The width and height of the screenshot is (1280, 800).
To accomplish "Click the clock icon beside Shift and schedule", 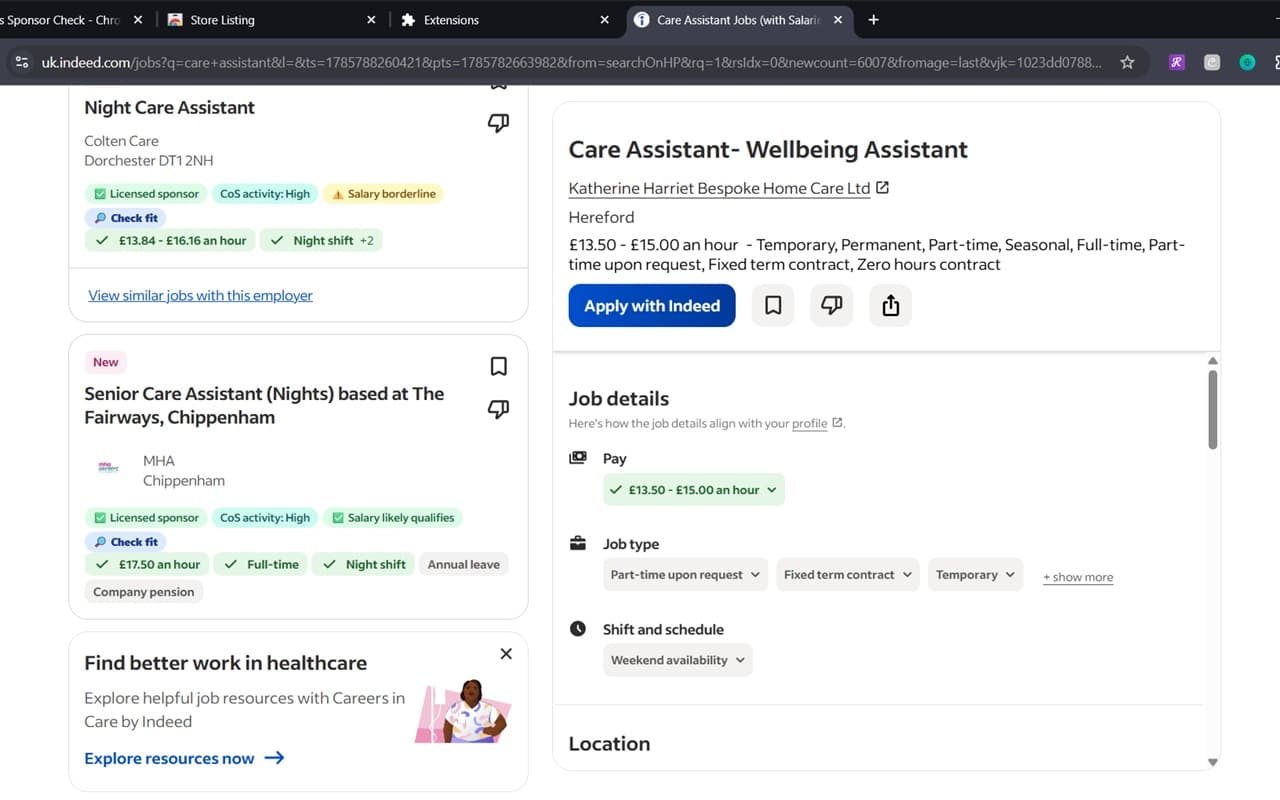I will 577,629.
